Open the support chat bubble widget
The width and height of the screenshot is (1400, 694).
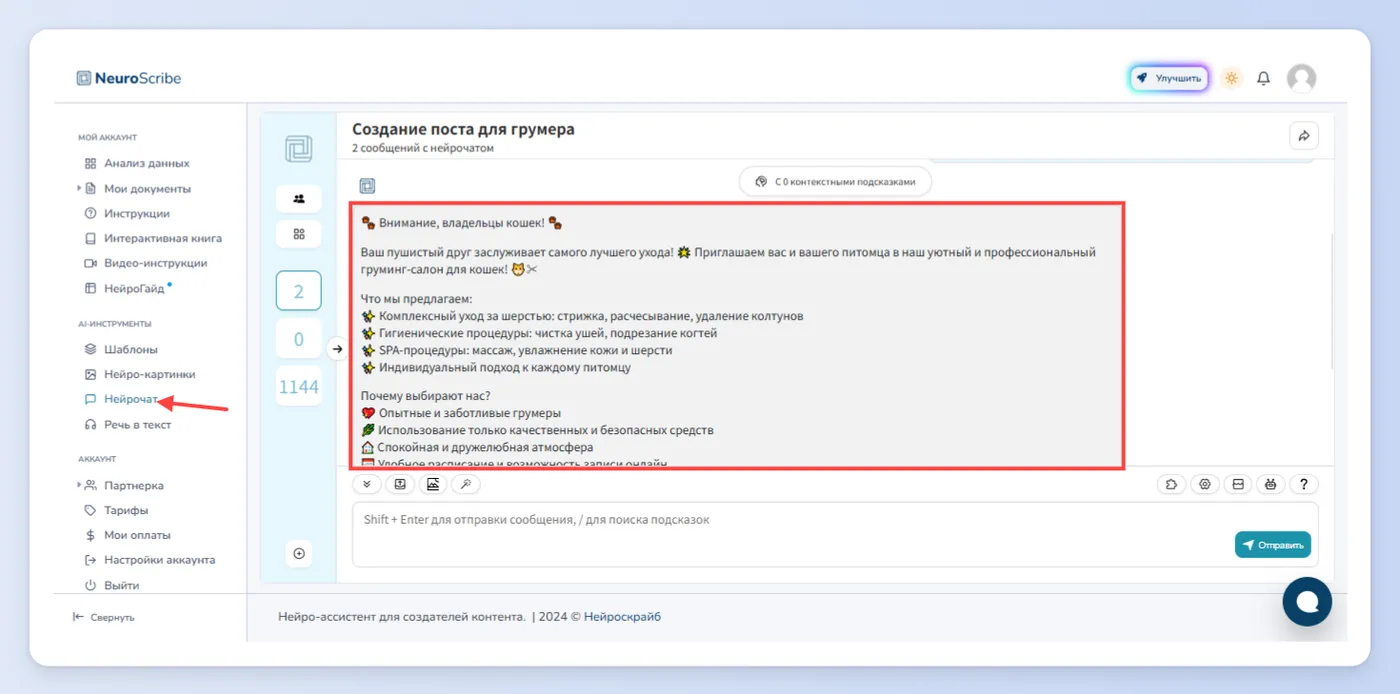point(1307,602)
